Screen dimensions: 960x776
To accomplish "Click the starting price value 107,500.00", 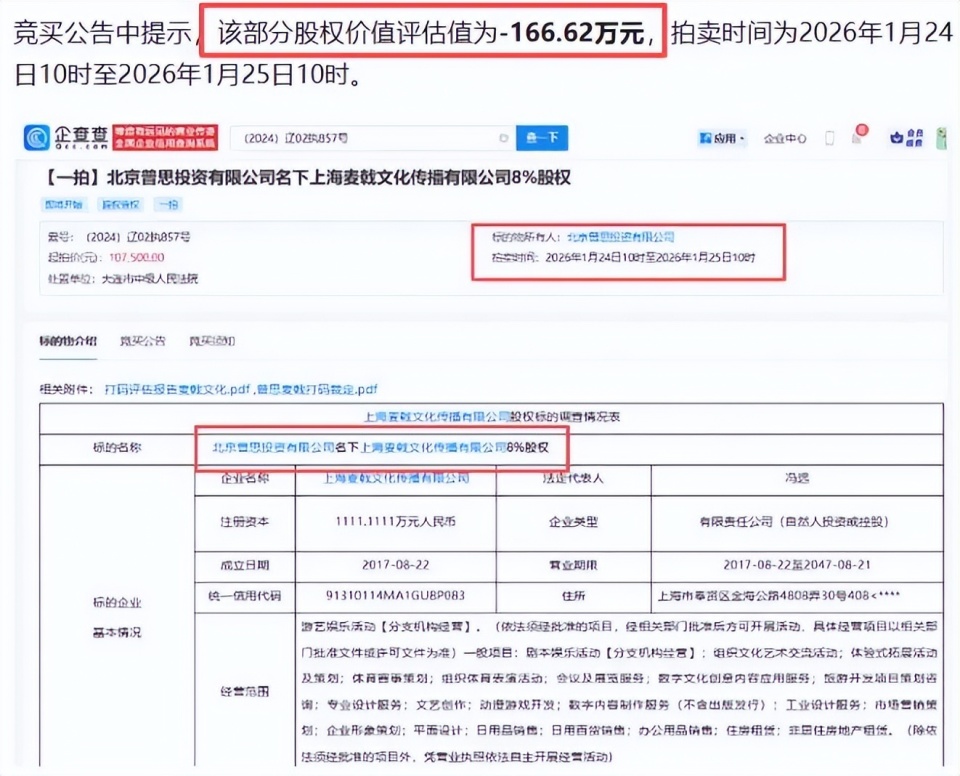I will [x=137, y=257].
